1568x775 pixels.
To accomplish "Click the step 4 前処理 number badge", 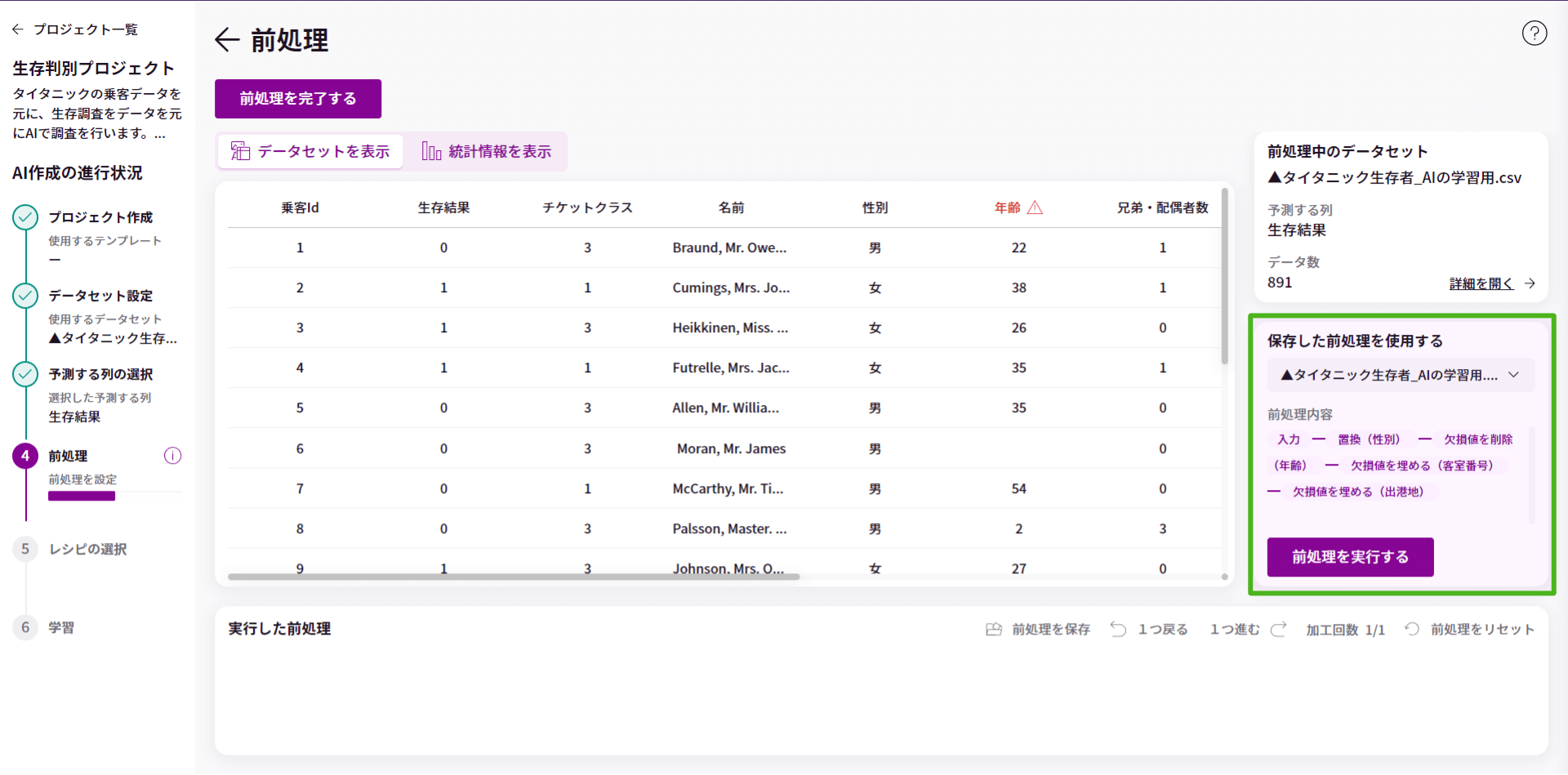I will click(25, 456).
